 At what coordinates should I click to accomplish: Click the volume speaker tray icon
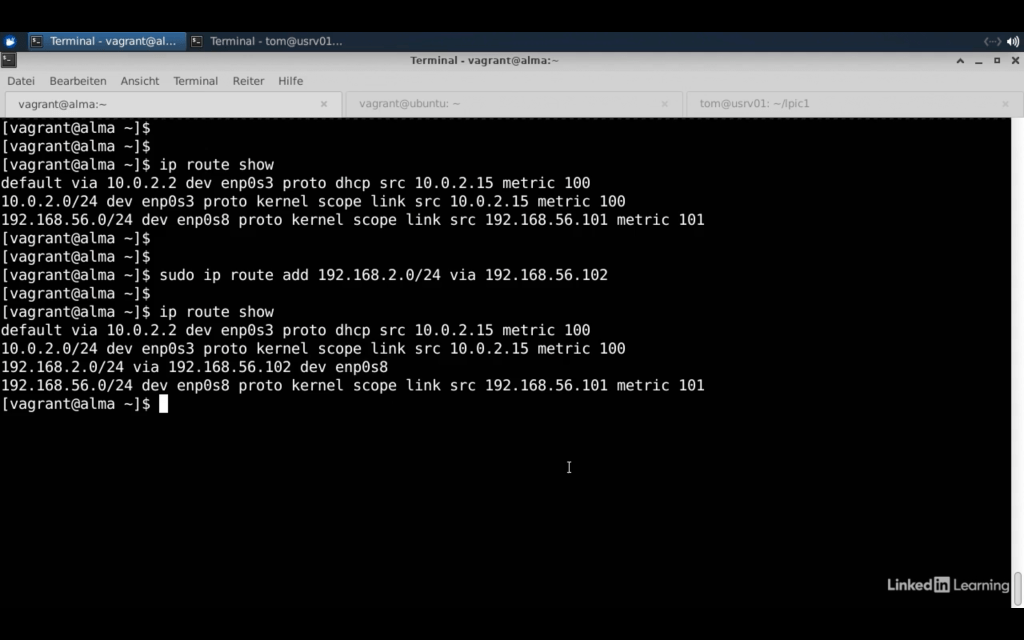pos(1013,41)
